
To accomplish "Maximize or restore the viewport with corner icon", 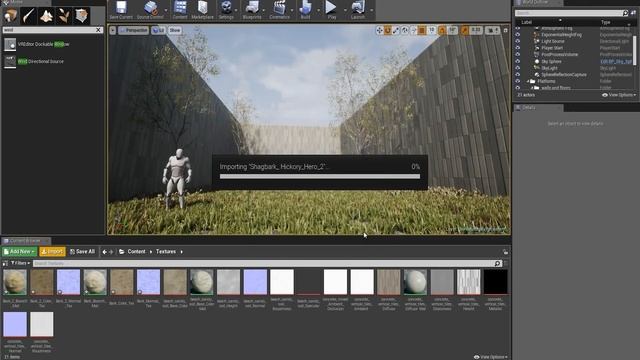I will pos(506,30).
